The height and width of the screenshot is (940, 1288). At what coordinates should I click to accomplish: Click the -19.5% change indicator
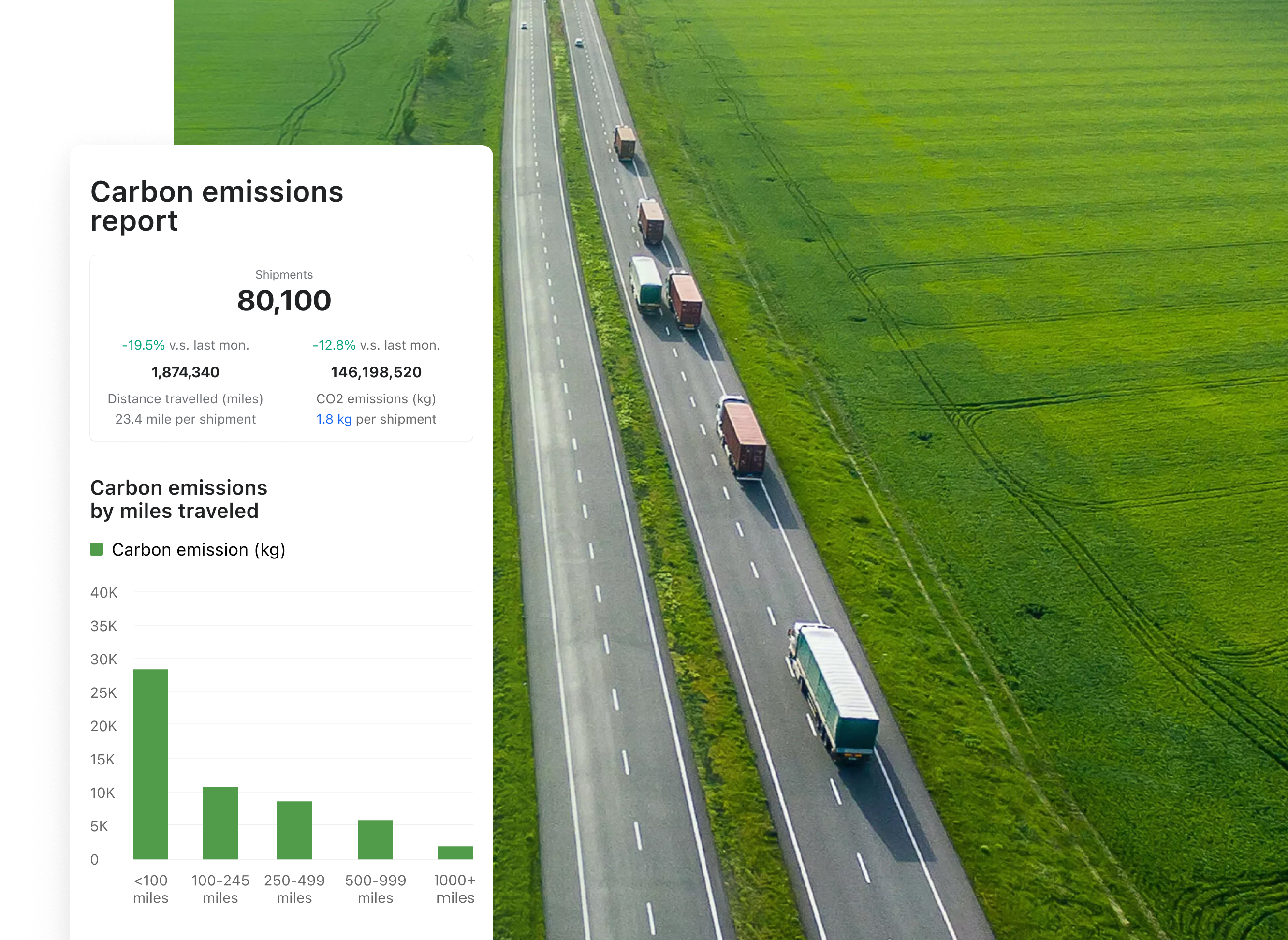(144, 345)
